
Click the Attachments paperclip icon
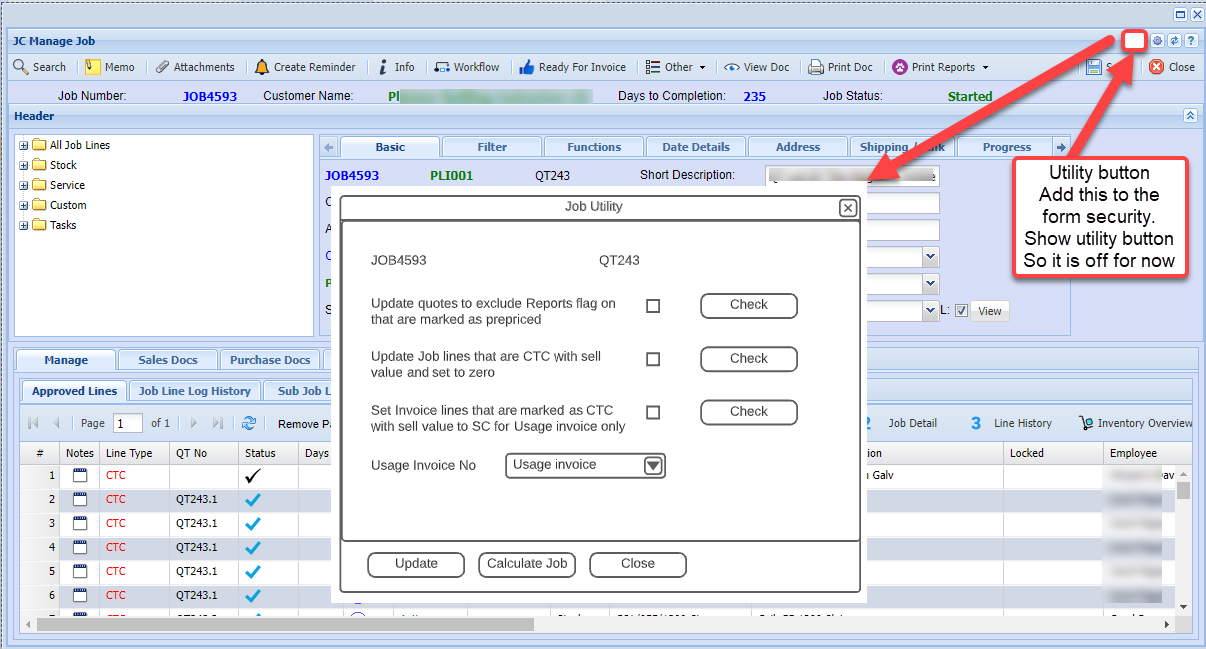coord(162,67)
